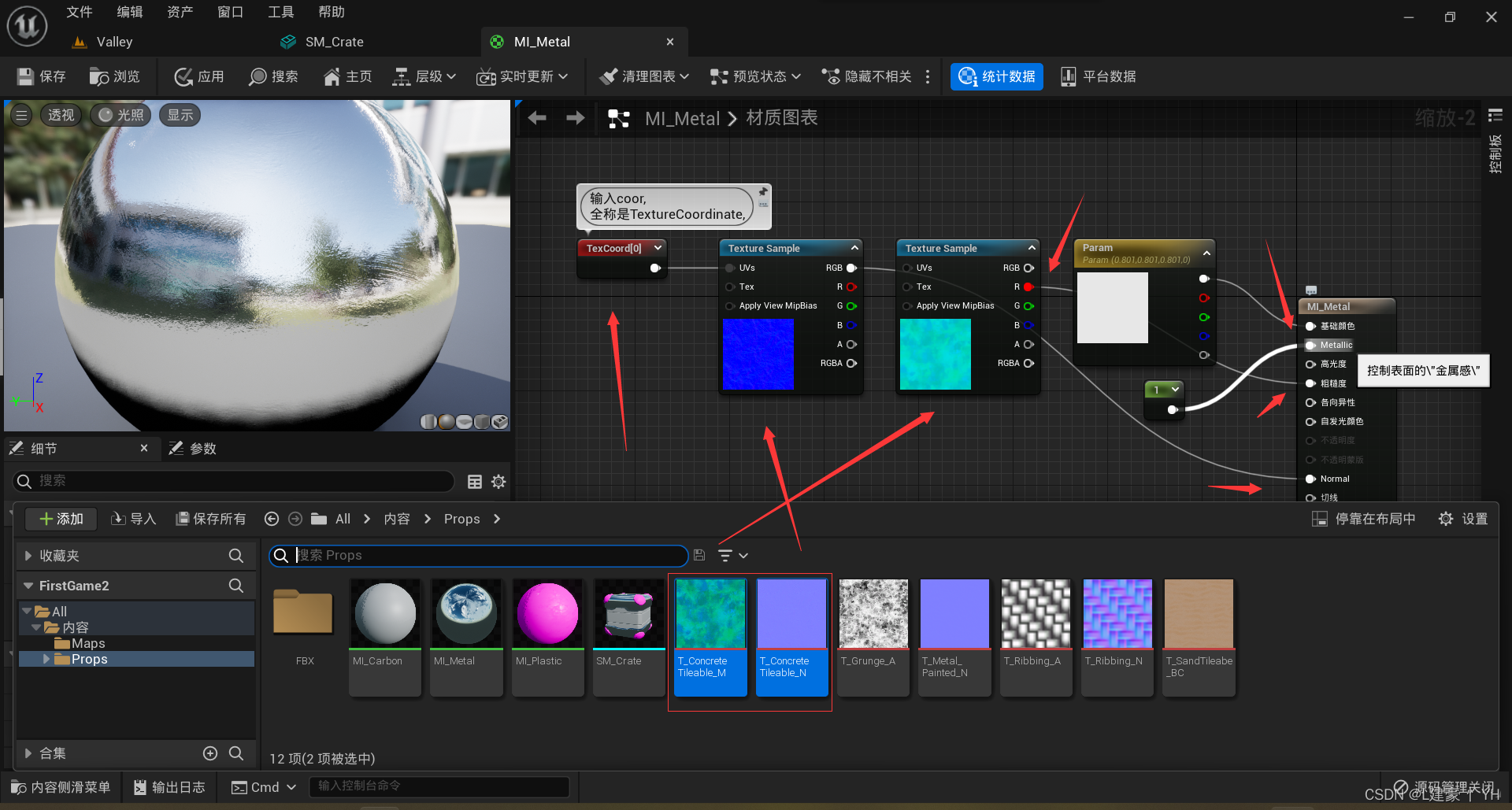Screen dimensions: 1512x810
Task: Close the 细节 details panel tab
Action: click(144, 448)
